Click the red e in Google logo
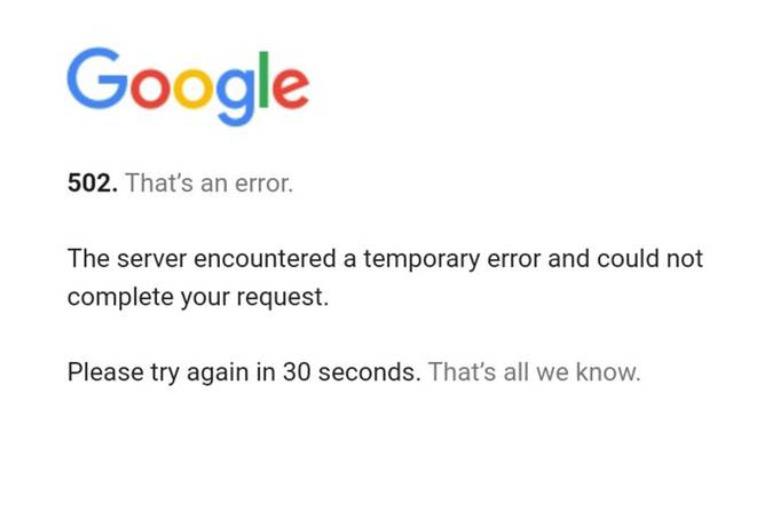The image size is (761, 518). (x=291, y=89)
